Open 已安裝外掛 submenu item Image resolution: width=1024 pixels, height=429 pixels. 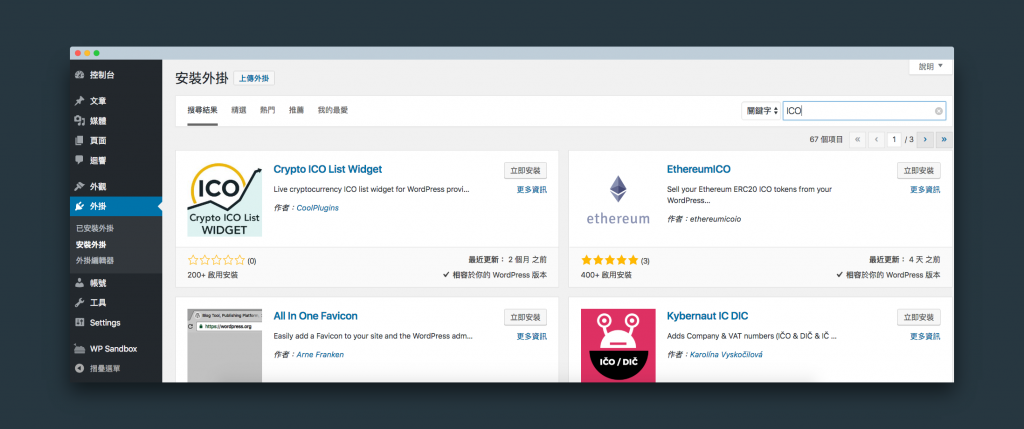[95, 229]
